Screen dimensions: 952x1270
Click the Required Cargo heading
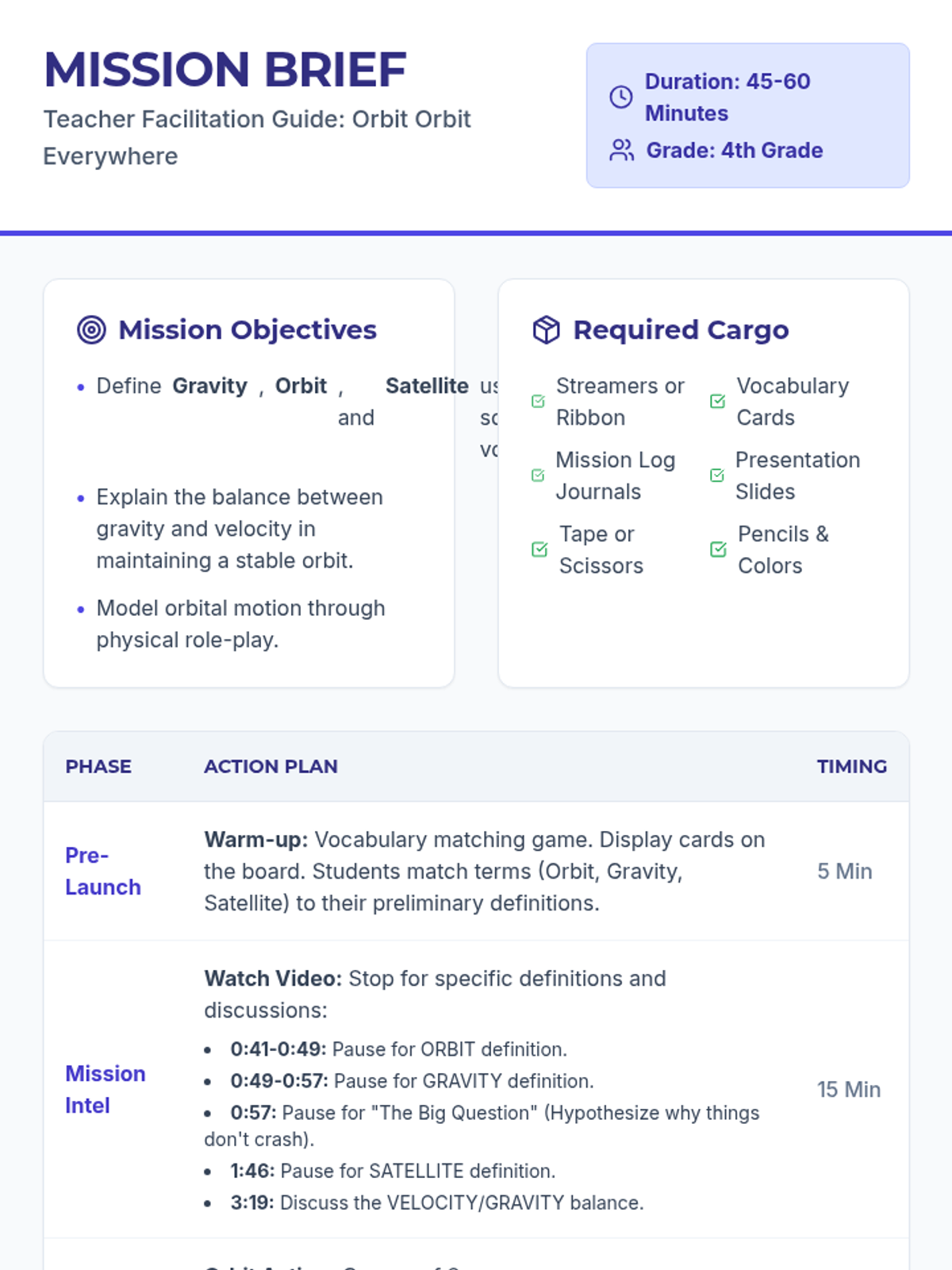pyautogui.click(x=681, y=329)
